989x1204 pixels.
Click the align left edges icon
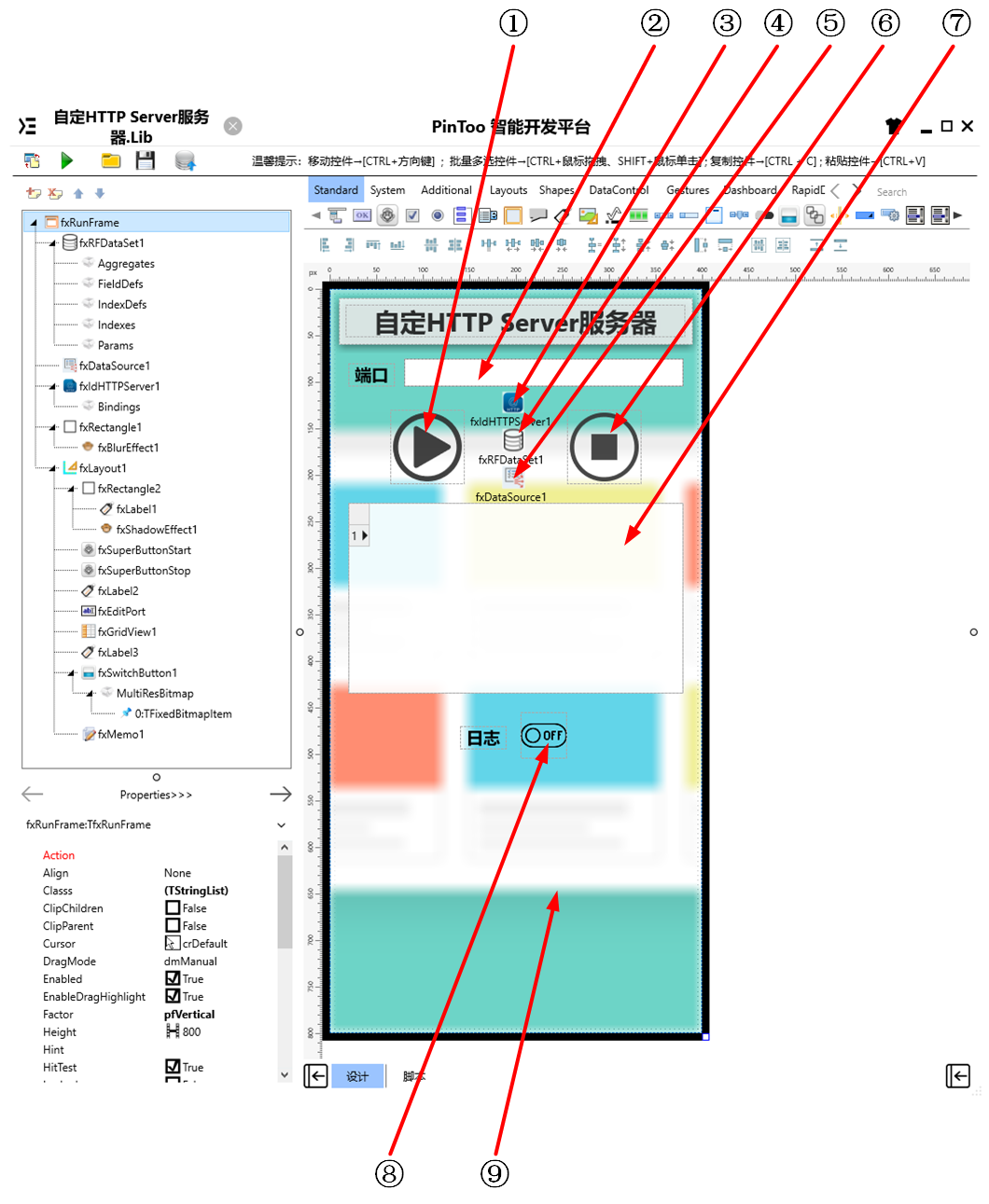click(x=325, y=245)
